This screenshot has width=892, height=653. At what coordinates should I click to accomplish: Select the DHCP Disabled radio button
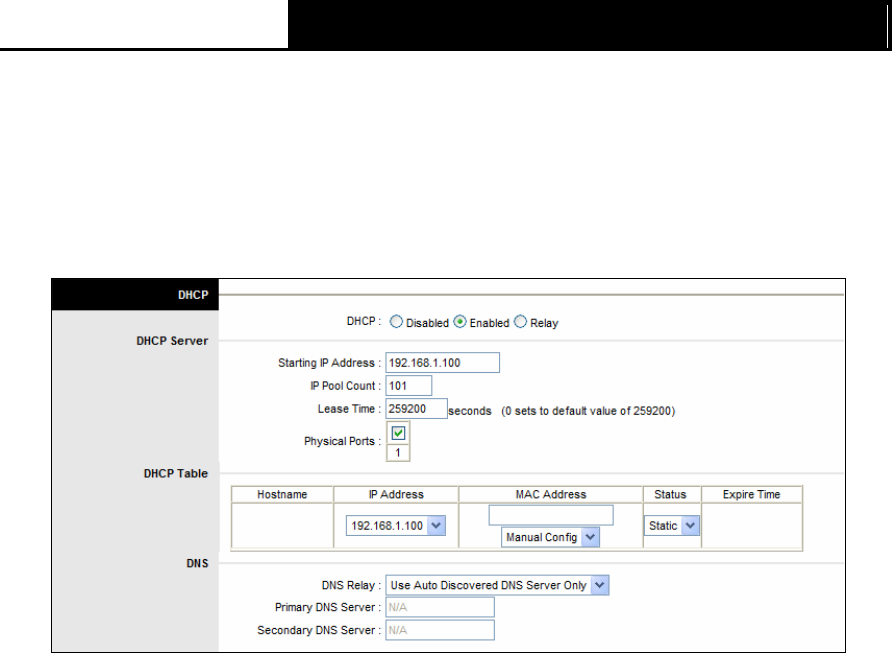point(396,322)
